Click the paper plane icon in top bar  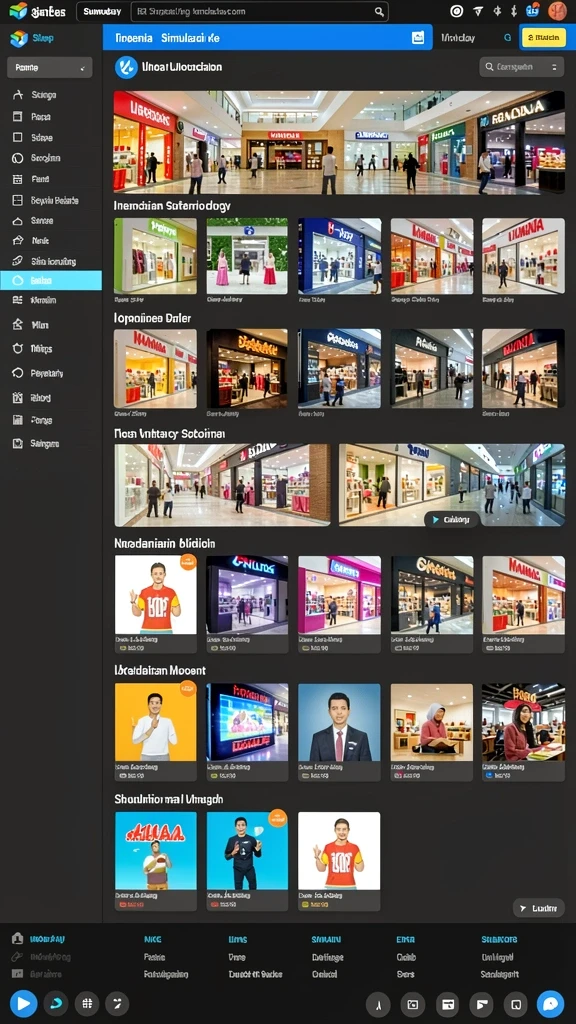[x=477, y=11]
